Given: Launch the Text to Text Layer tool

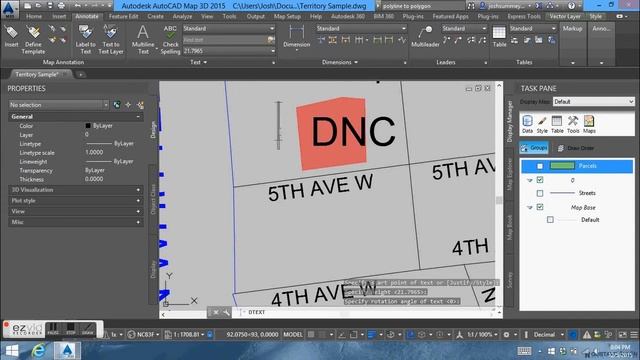Looking at the screenshot, I should tap(111, 40).
